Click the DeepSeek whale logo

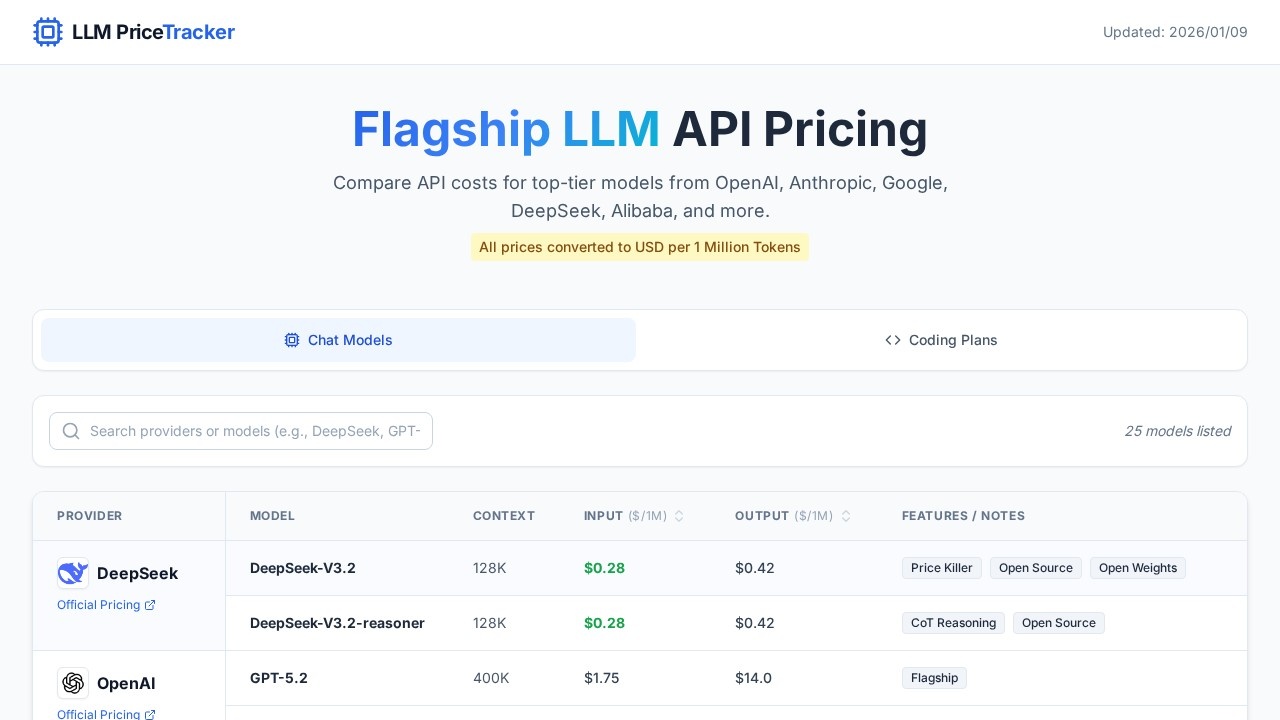[72, 572]
